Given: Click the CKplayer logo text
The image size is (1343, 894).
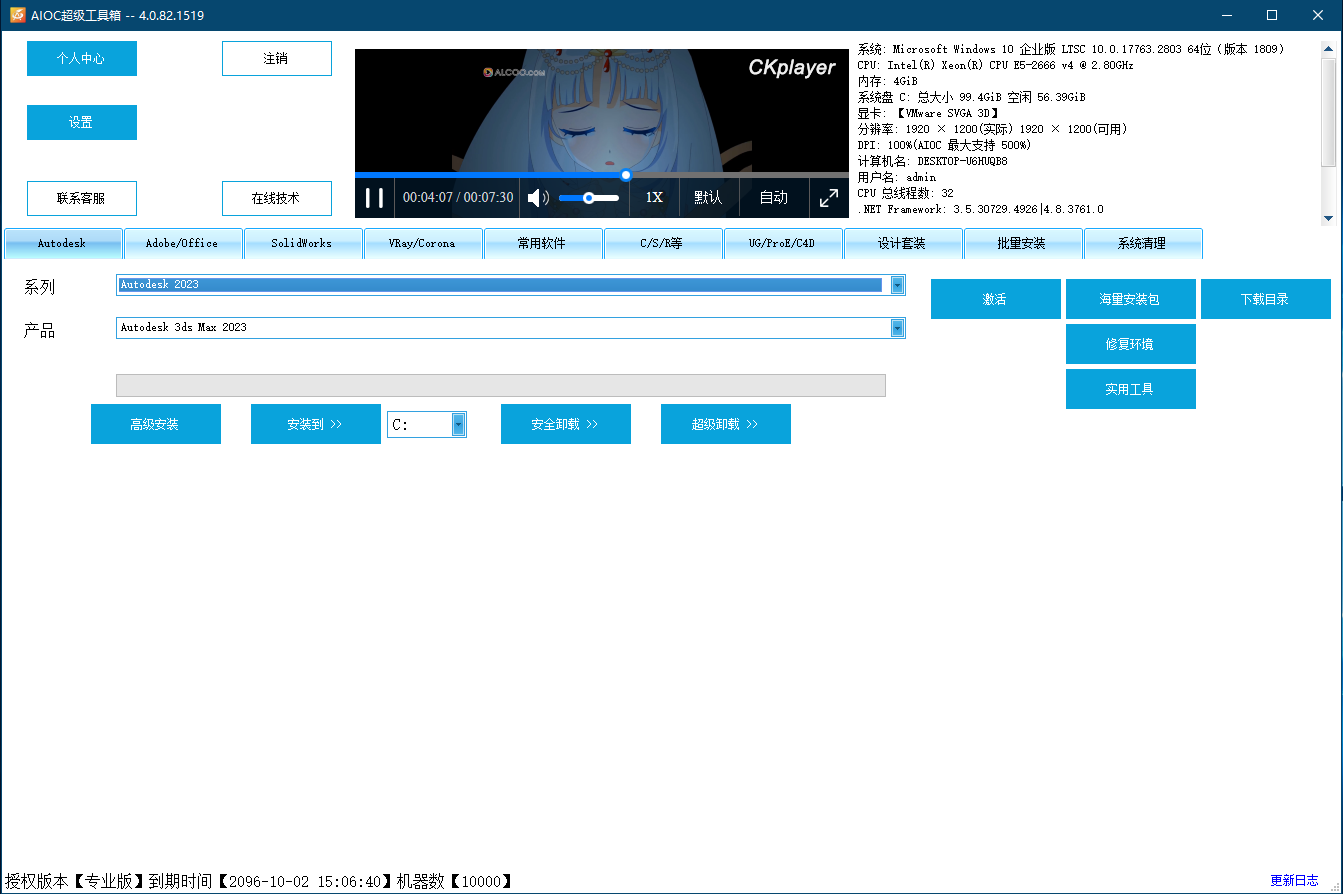Looking at the screenshot, I should (791, 67).
